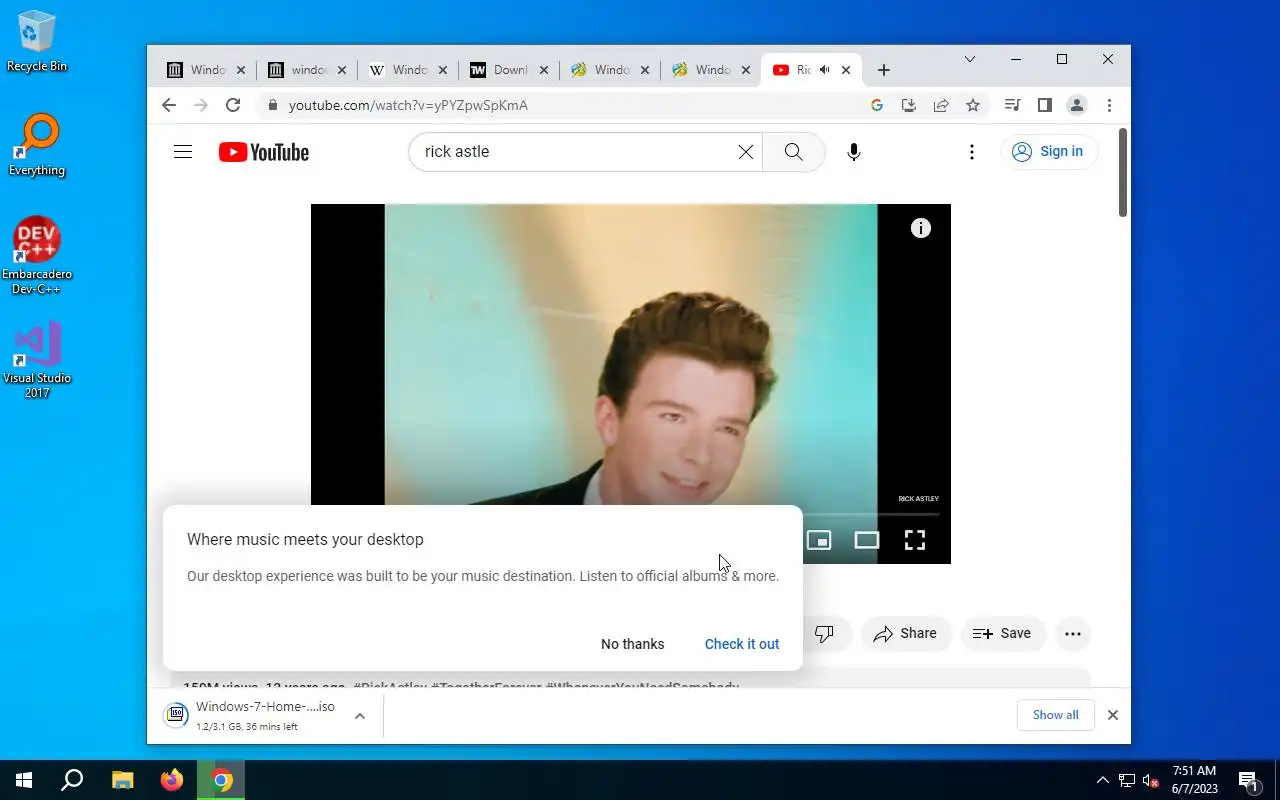Dismiss the popup with No thanks
The height and width of the screenshot is (800, 1280).
click(x=632, y=644)
